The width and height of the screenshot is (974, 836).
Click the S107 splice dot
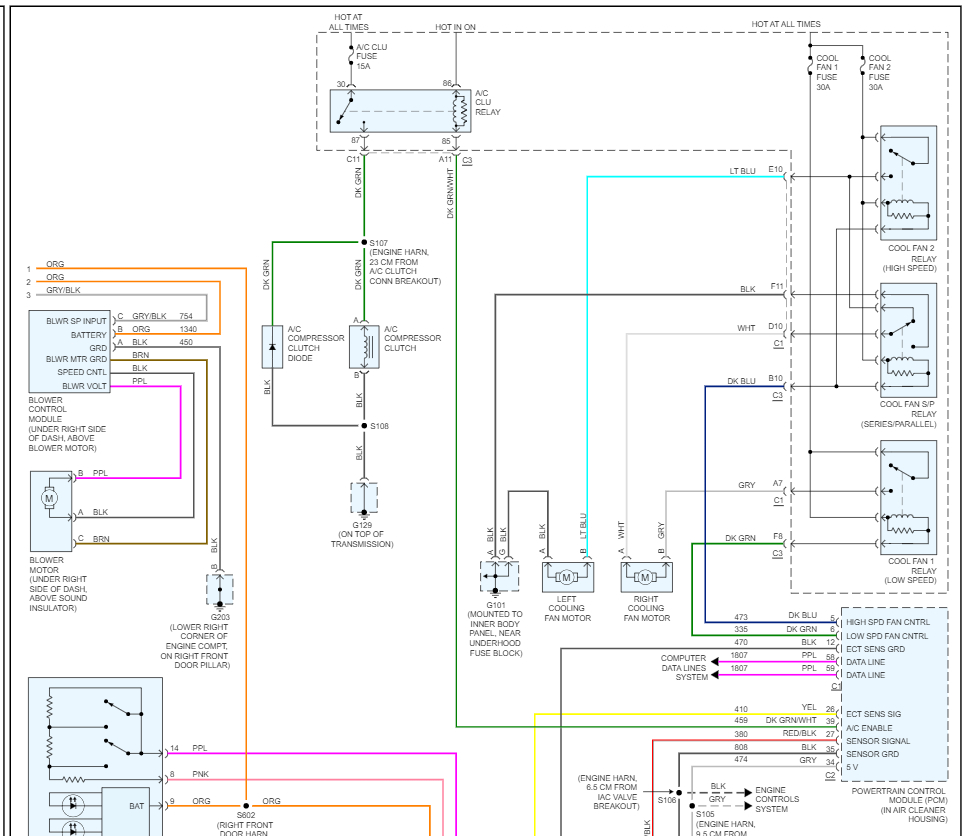coord(364,242)
